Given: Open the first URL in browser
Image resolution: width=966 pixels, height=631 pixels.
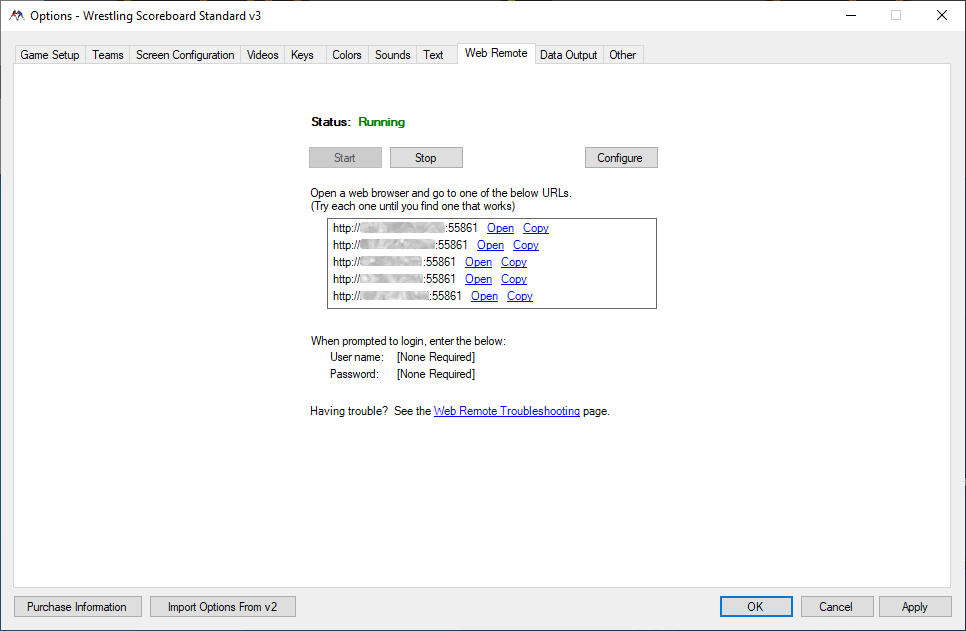Looking at the screenshot, I should point(500,228).
